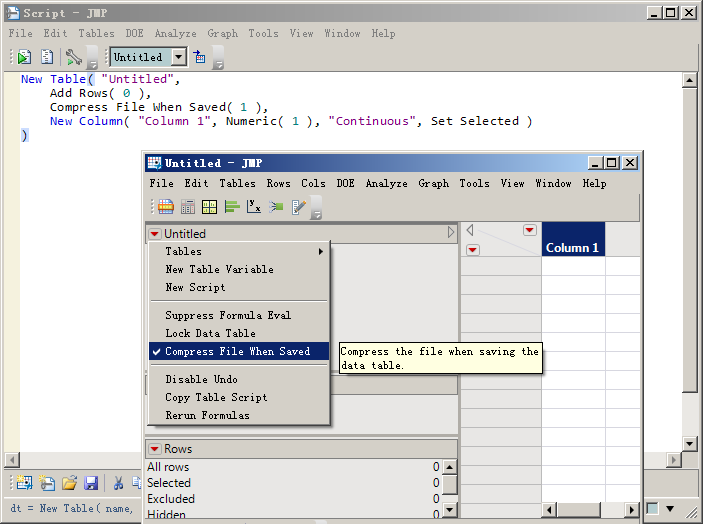Click the Fit Model node diagram icon
Viewport: 703px width, 524px height.
coord(276,207)
